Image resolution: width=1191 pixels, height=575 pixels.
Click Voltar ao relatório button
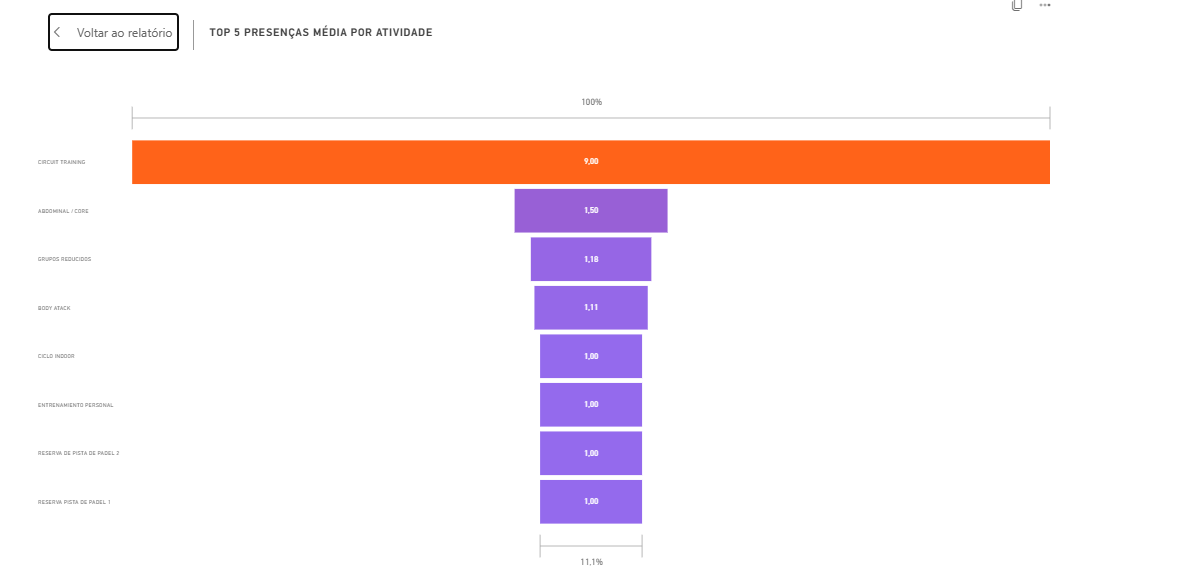[x=113, y=32]
